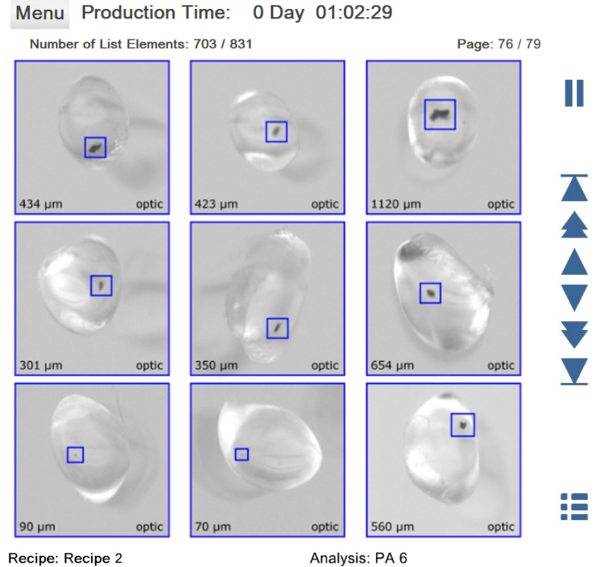The width and height of the screenshot is (600, 567).
Task: Select the 301 µm defect thumbnail
Action: point(92,298)
